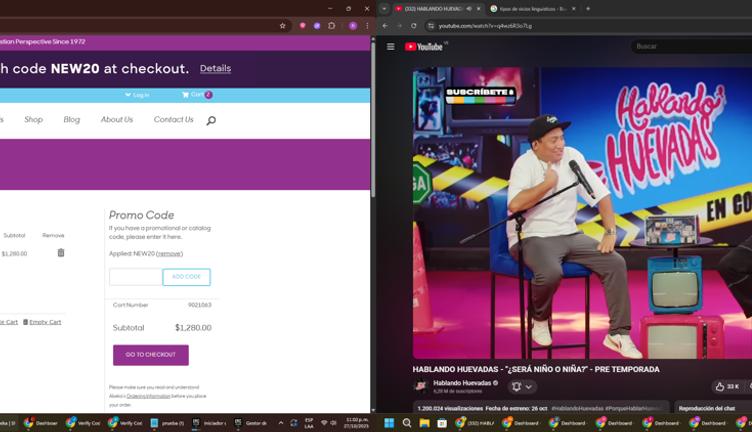Go forward in the YouTube browser window

(x=399, y=26)
